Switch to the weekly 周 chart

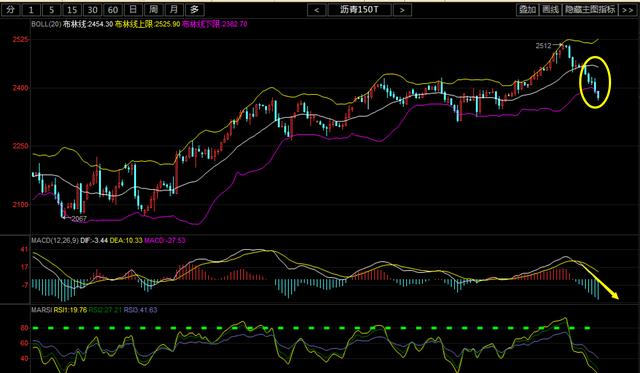pyautogui.click(x=153, y=10)
